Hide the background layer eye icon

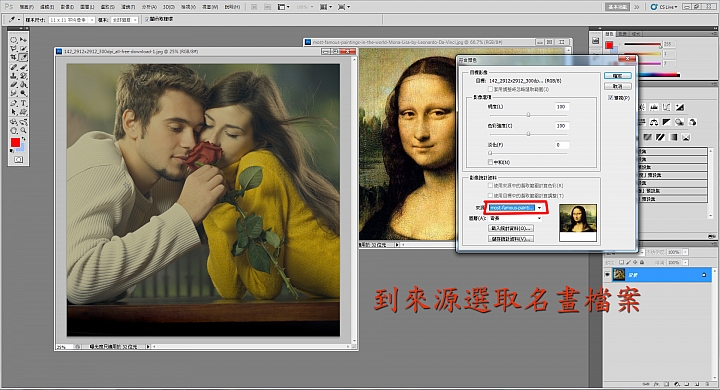(x=608, y=275)
